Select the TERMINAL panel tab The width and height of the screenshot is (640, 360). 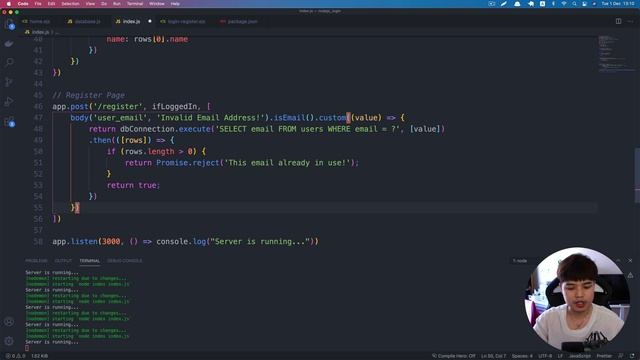89,260
